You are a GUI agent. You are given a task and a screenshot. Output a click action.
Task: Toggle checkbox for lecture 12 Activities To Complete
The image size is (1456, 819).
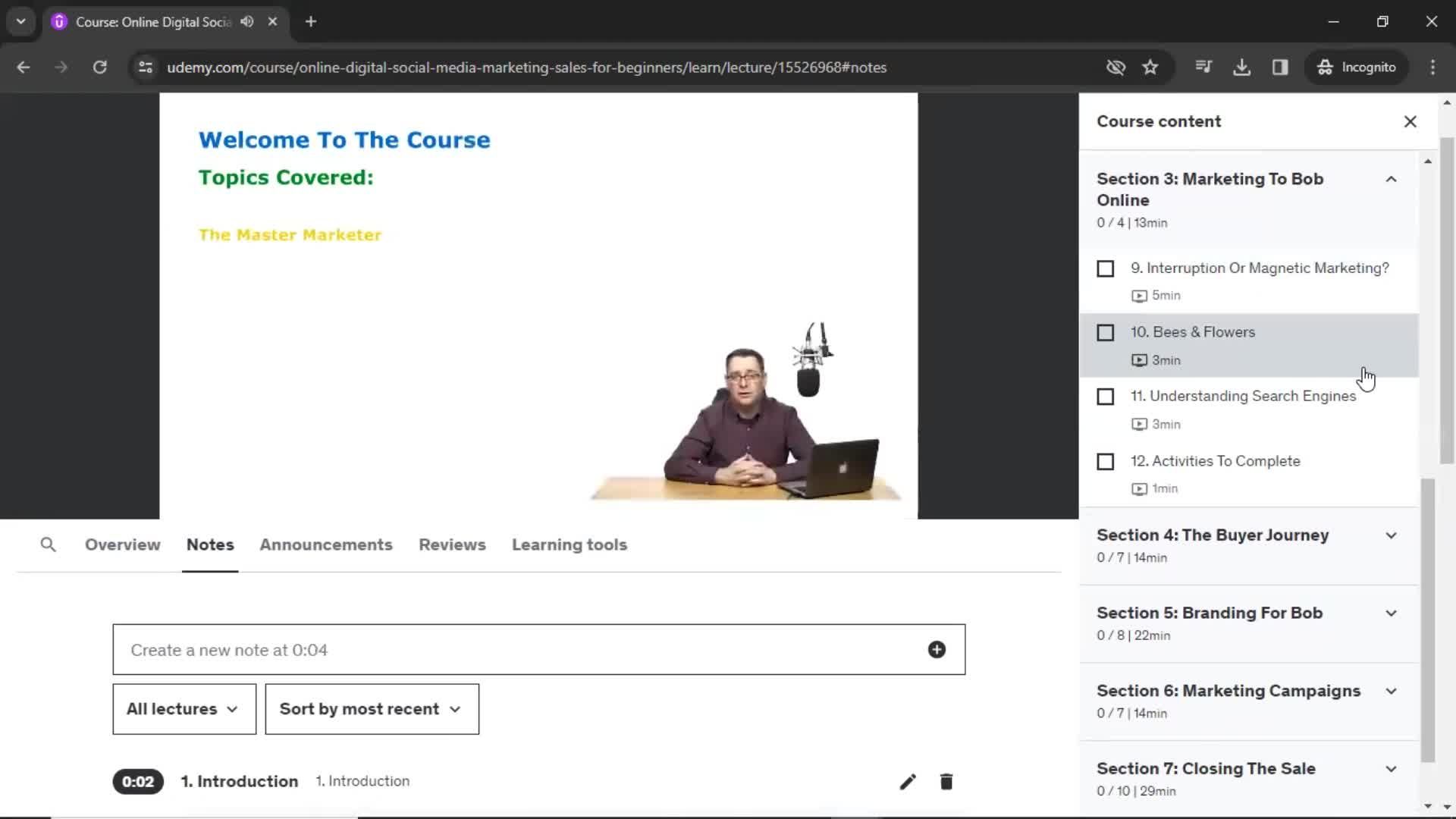1106,461
